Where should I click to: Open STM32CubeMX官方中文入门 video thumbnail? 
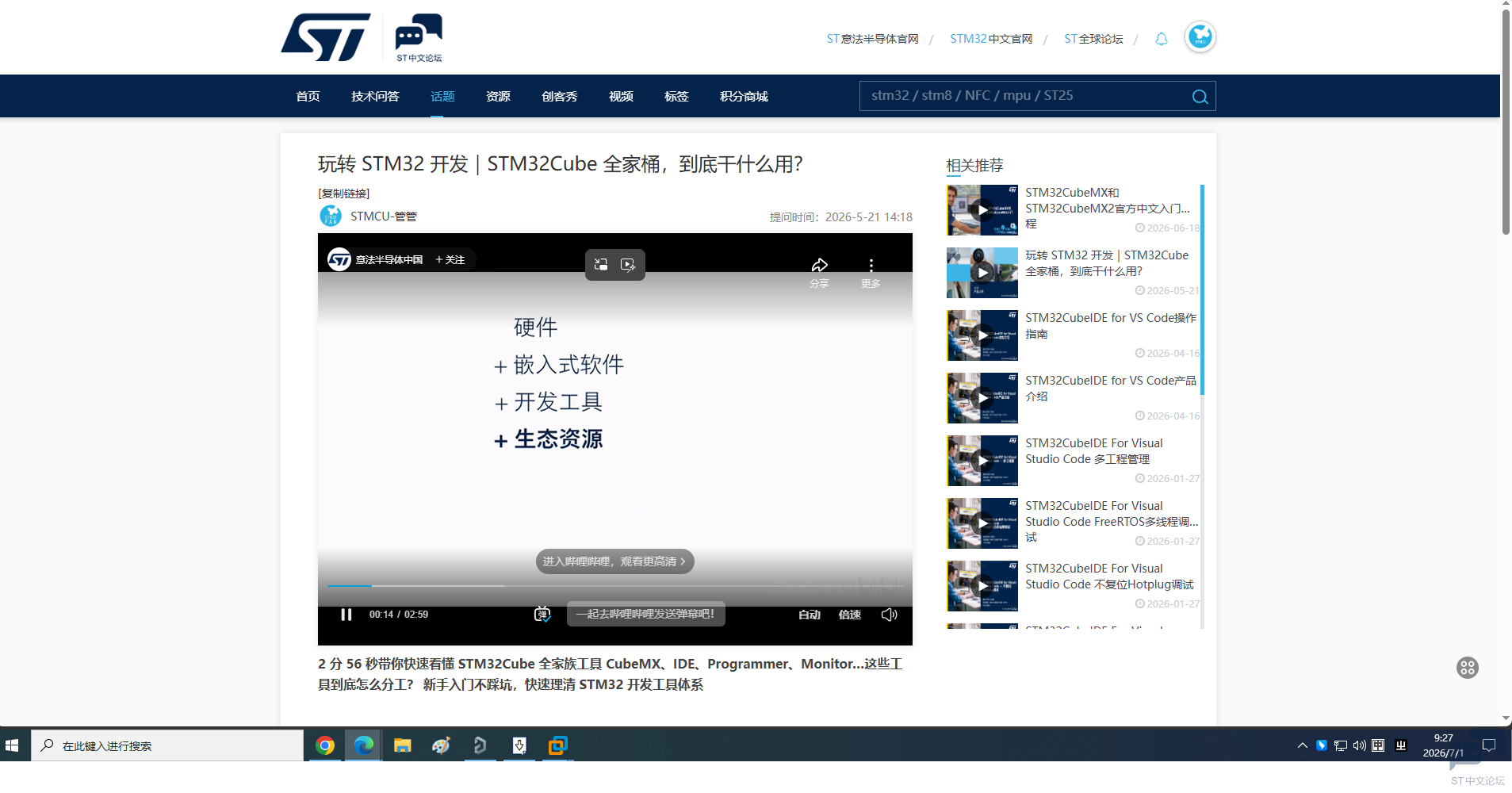pyautogui.click(x=982, y=210)
